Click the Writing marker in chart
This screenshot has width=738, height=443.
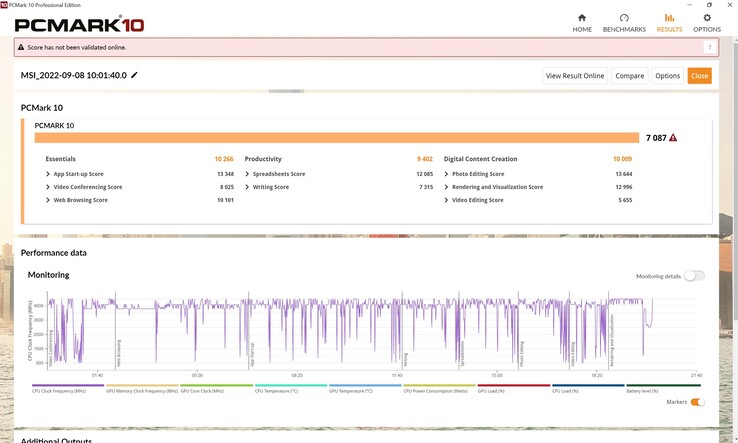coord(405,360)
